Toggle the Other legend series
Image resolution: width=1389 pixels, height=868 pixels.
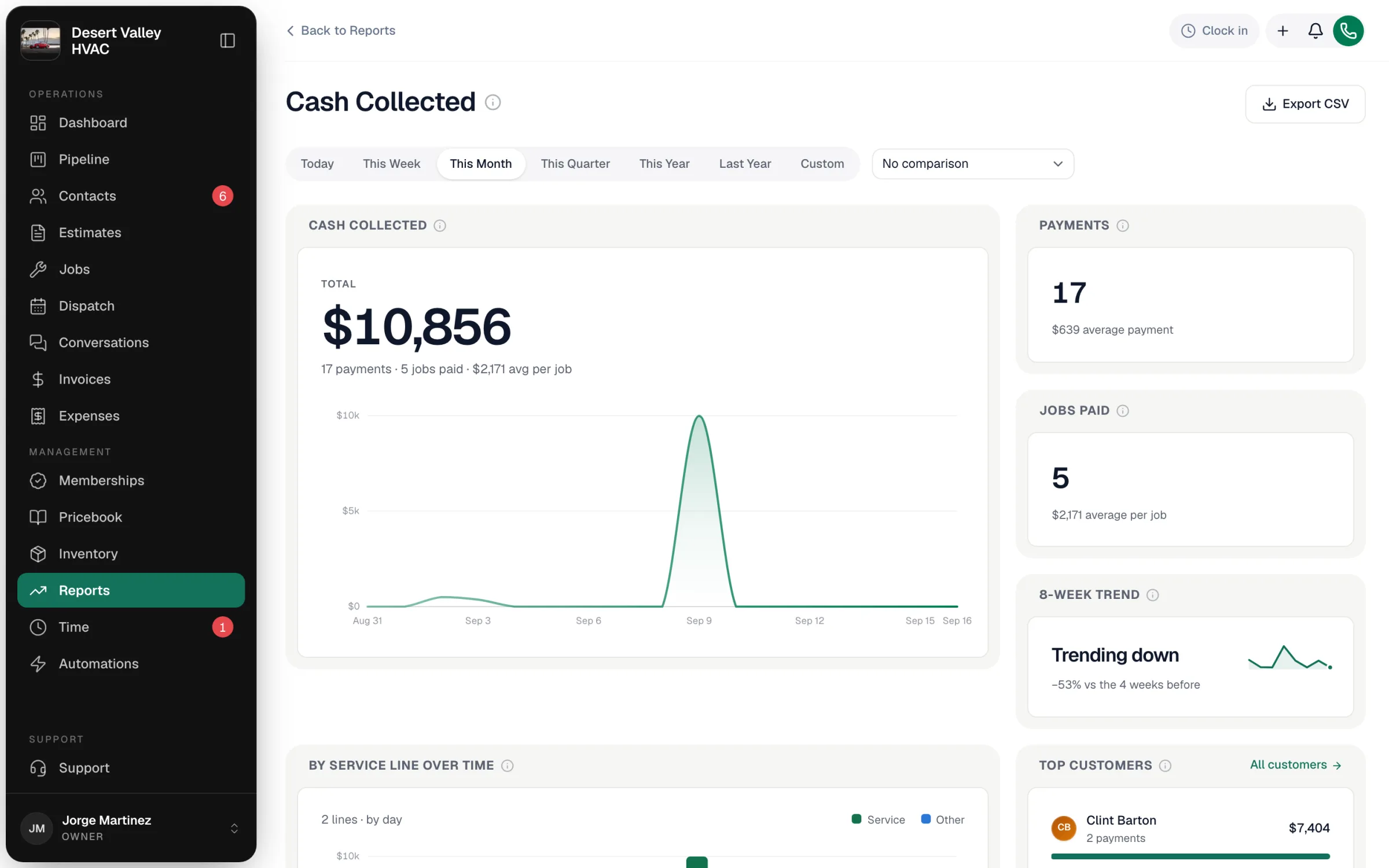coord(942,819)
